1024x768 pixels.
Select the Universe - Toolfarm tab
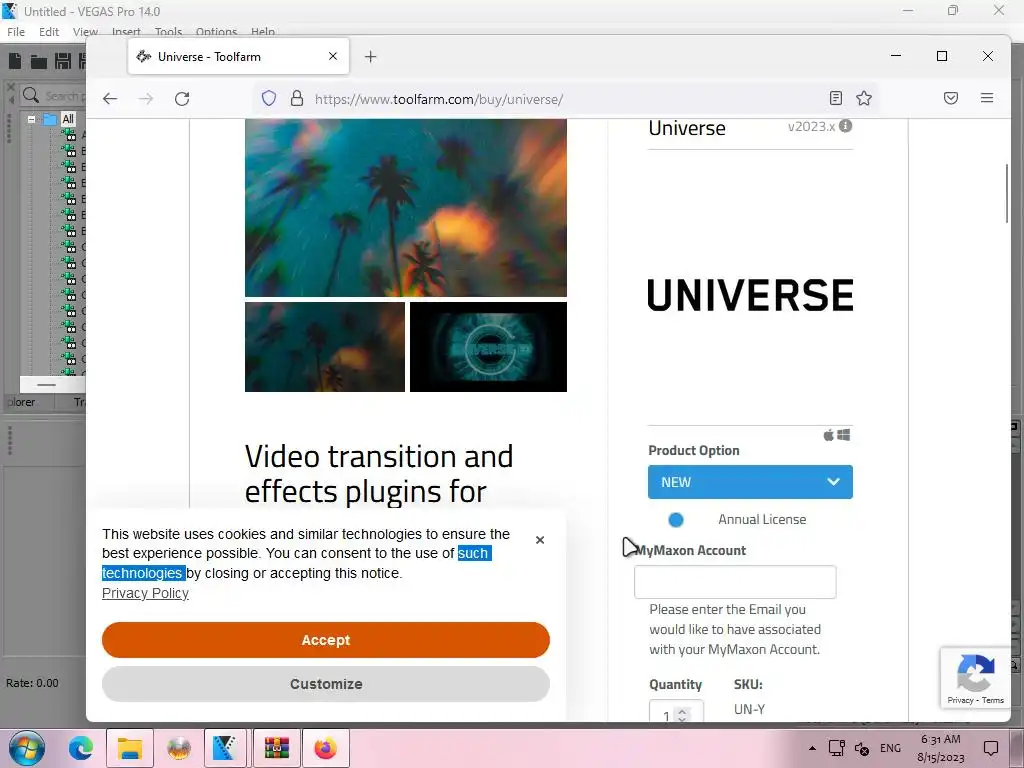tap(238, 56)
